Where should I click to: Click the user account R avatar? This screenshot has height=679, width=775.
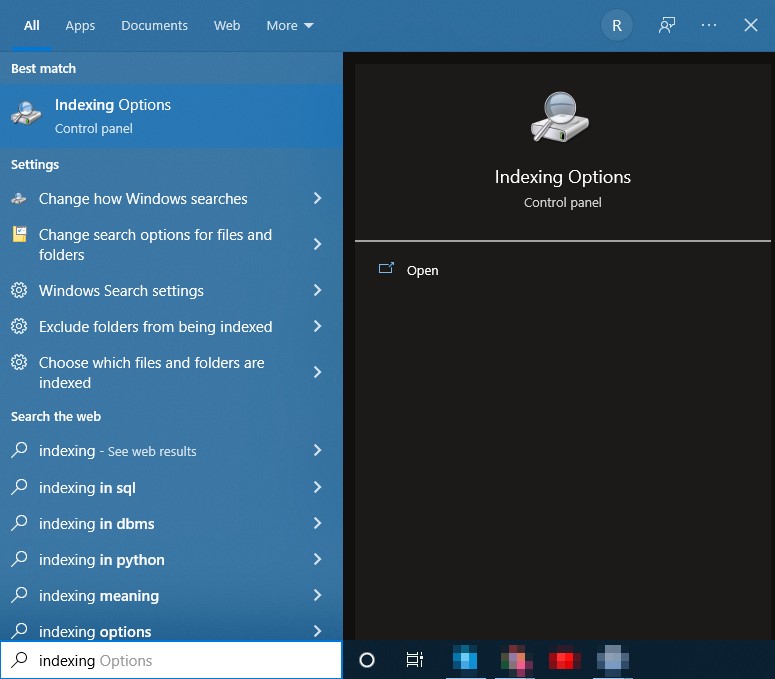coord(617,26)
